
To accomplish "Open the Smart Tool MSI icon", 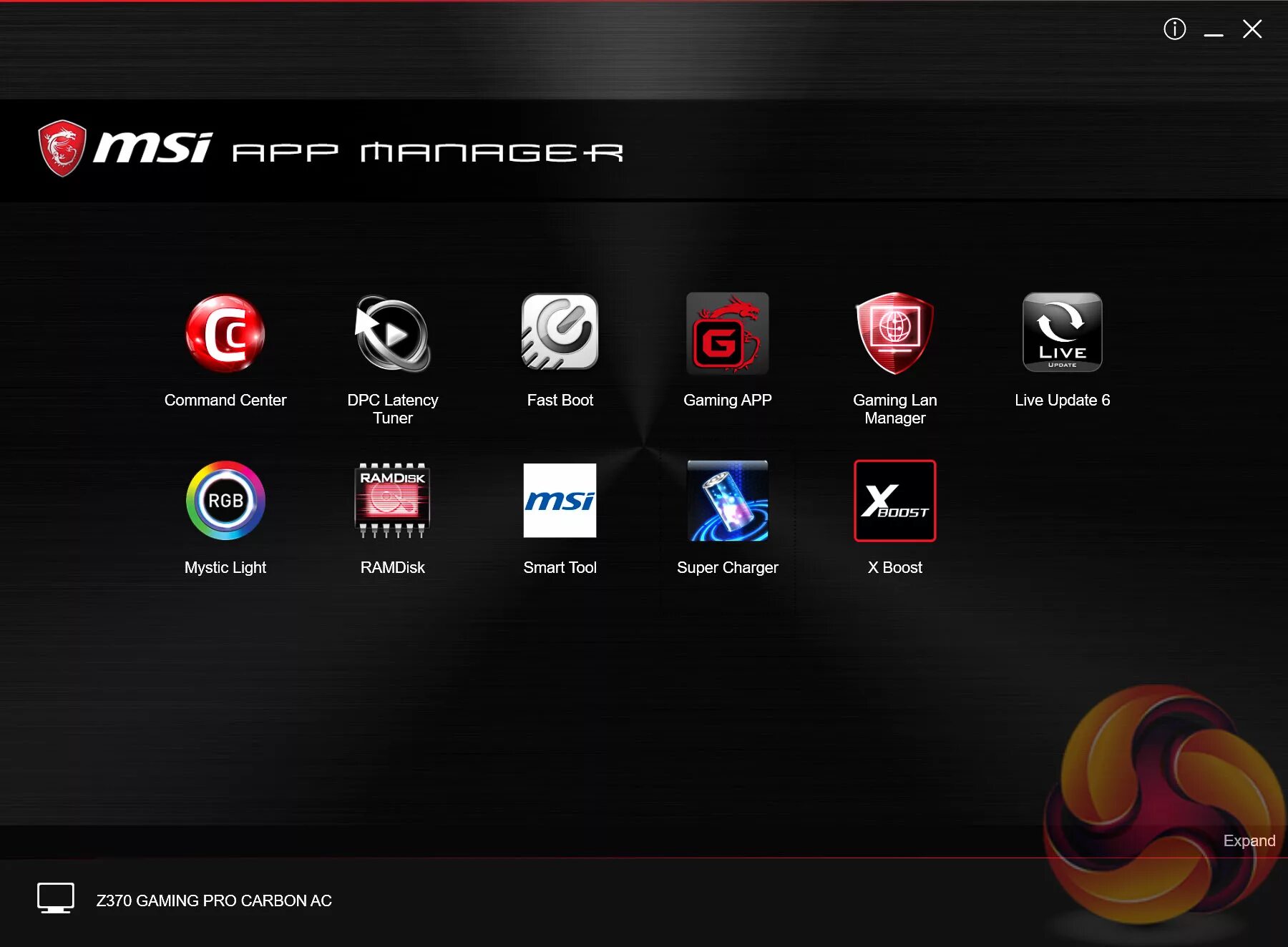I will [560, 501].
